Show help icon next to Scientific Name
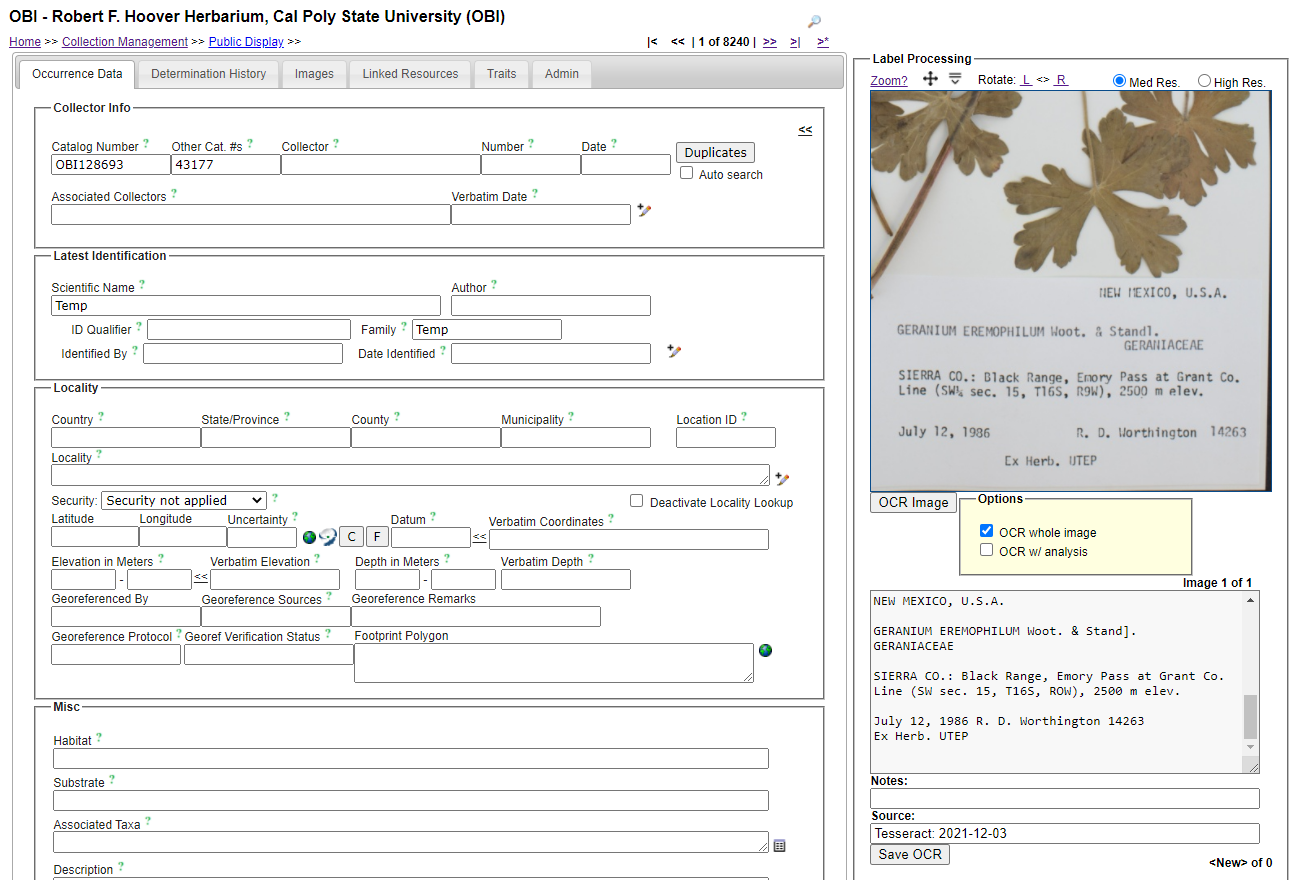 click(142, 285)
